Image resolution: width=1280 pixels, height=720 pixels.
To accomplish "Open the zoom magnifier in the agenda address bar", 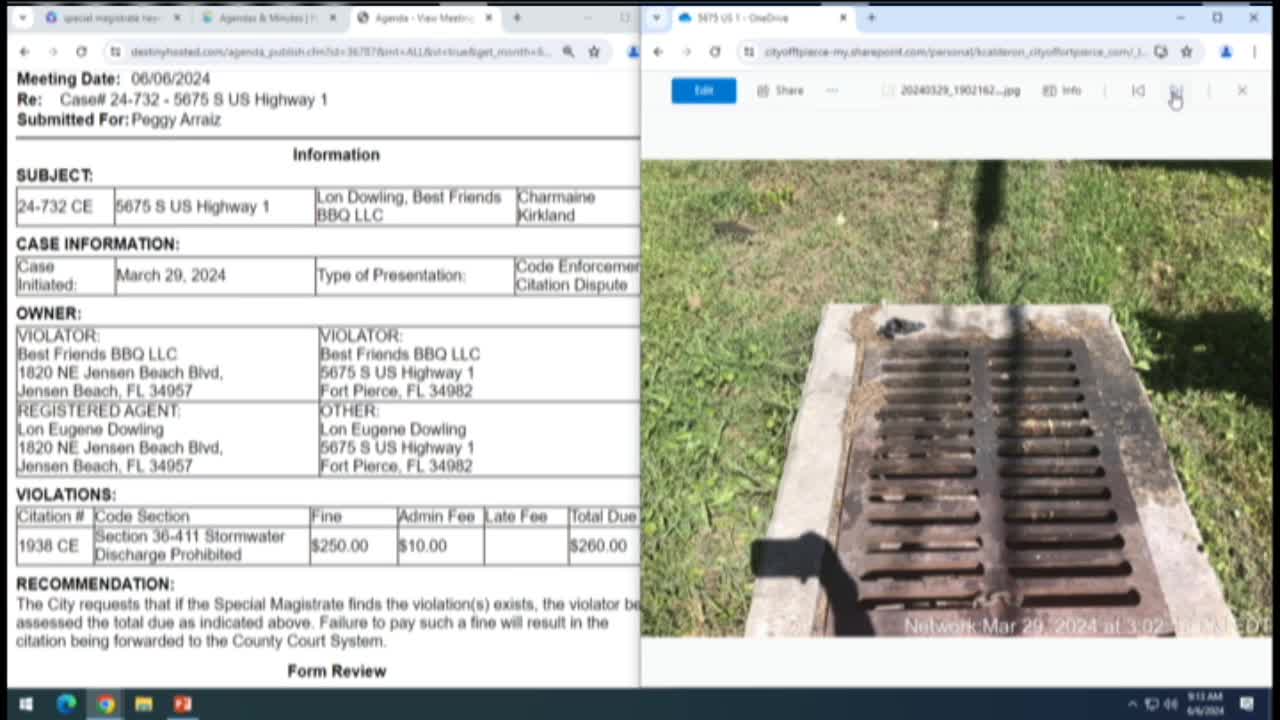I will 567,50.
